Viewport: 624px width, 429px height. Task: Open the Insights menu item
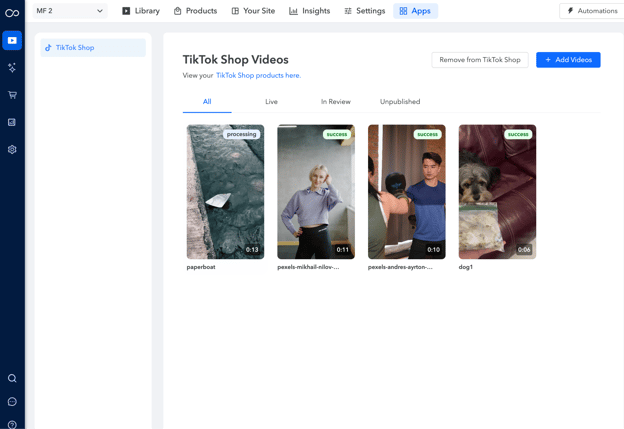[x=308, y=11]
